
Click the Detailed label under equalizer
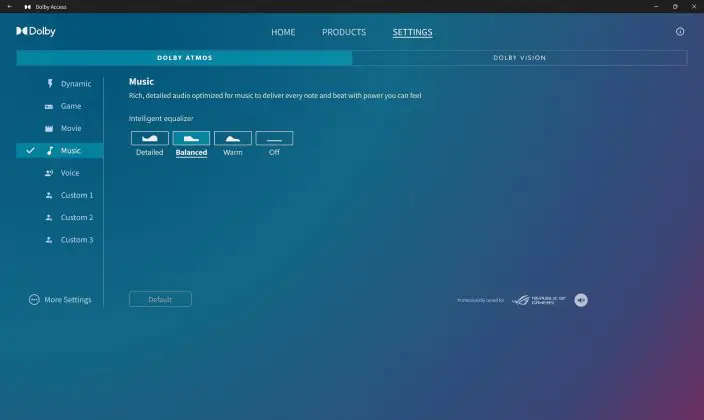tap(150, 153)
